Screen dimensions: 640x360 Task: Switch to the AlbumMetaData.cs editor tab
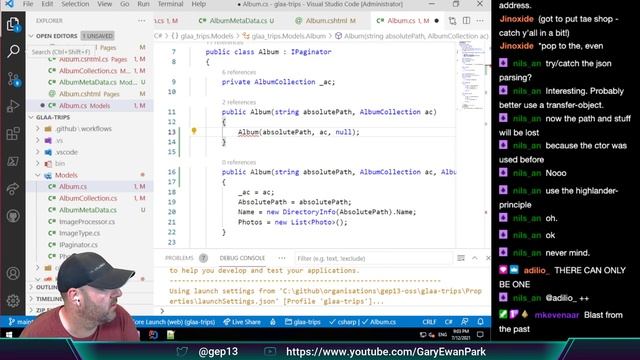tap(237, 20)
